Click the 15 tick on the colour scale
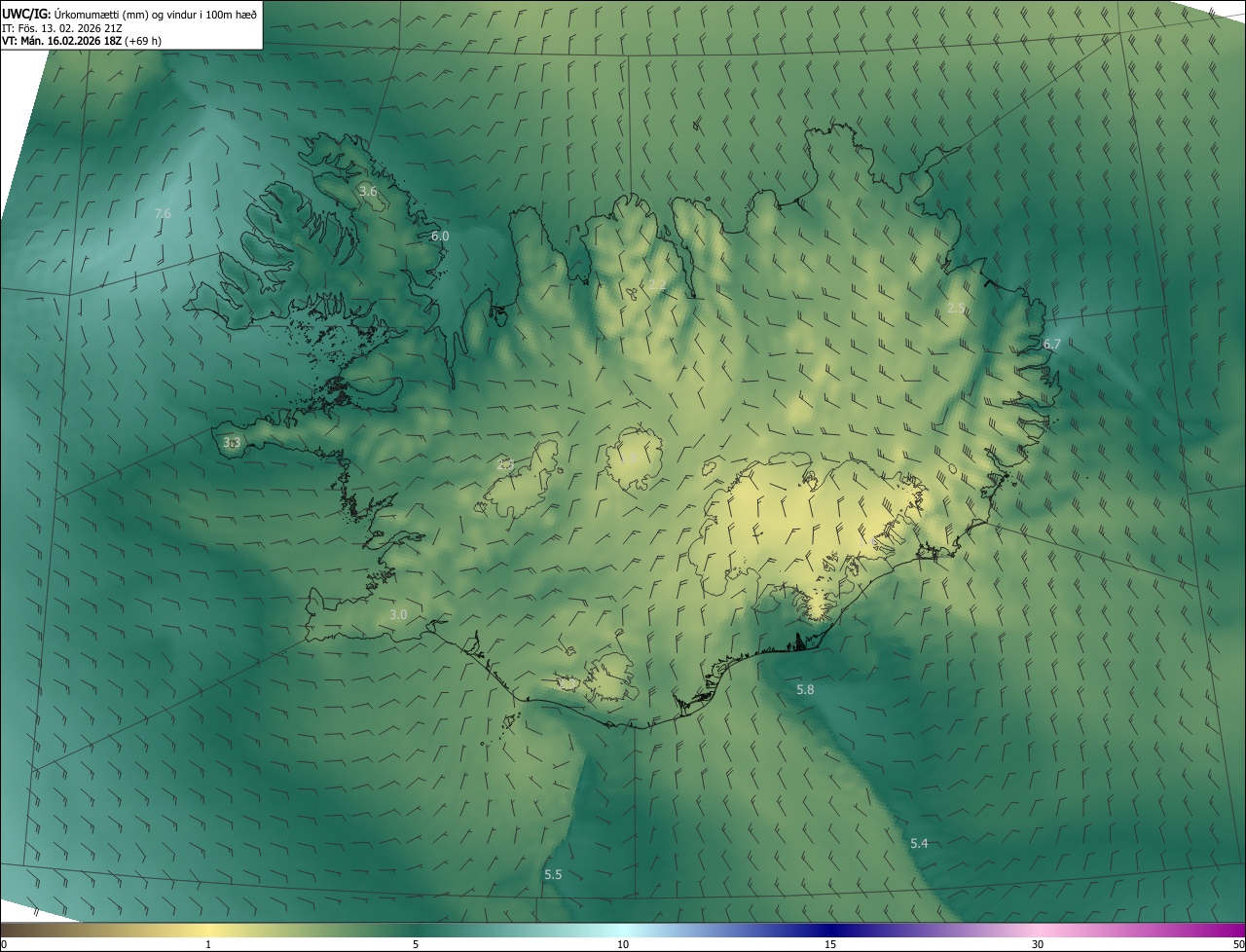Image resolution: width=1246 pixels, height=952 pixels. click(830, 944)
